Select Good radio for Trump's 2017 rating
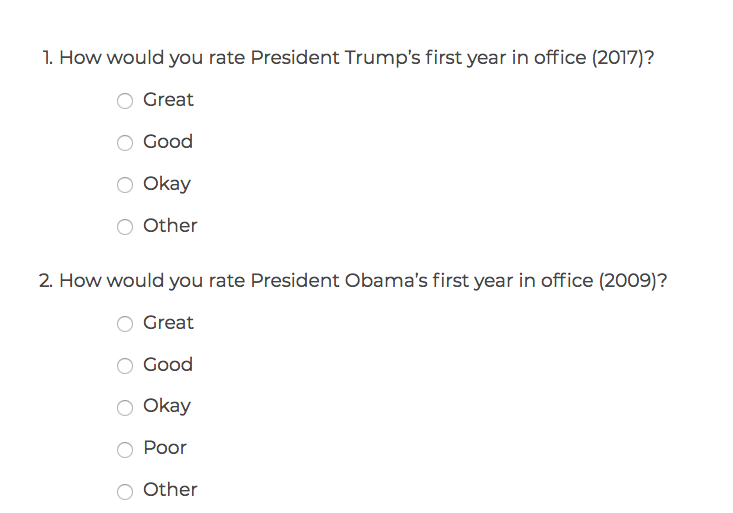This screenshot has width=733, height=513. point(125,143)
